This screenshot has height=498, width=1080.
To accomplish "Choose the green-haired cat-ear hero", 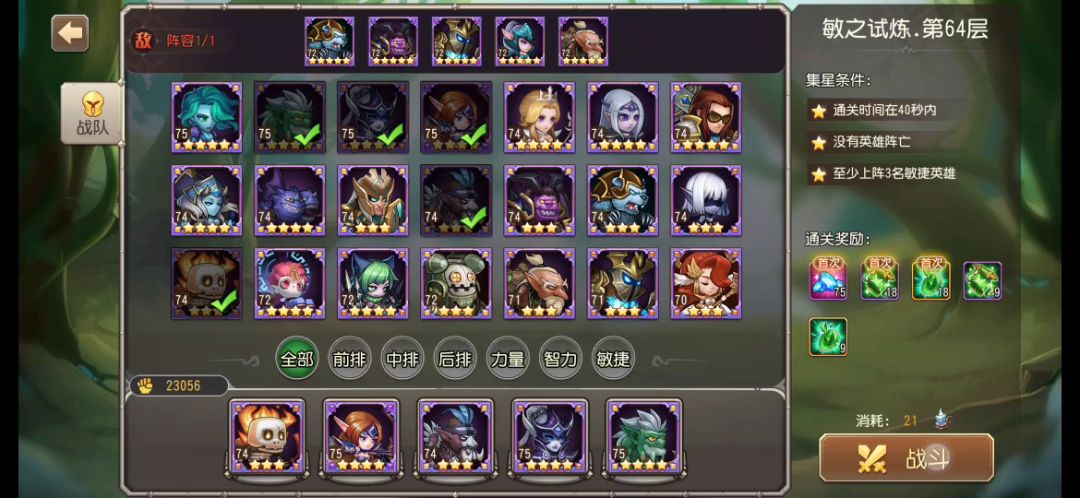I will click(373, 283).
